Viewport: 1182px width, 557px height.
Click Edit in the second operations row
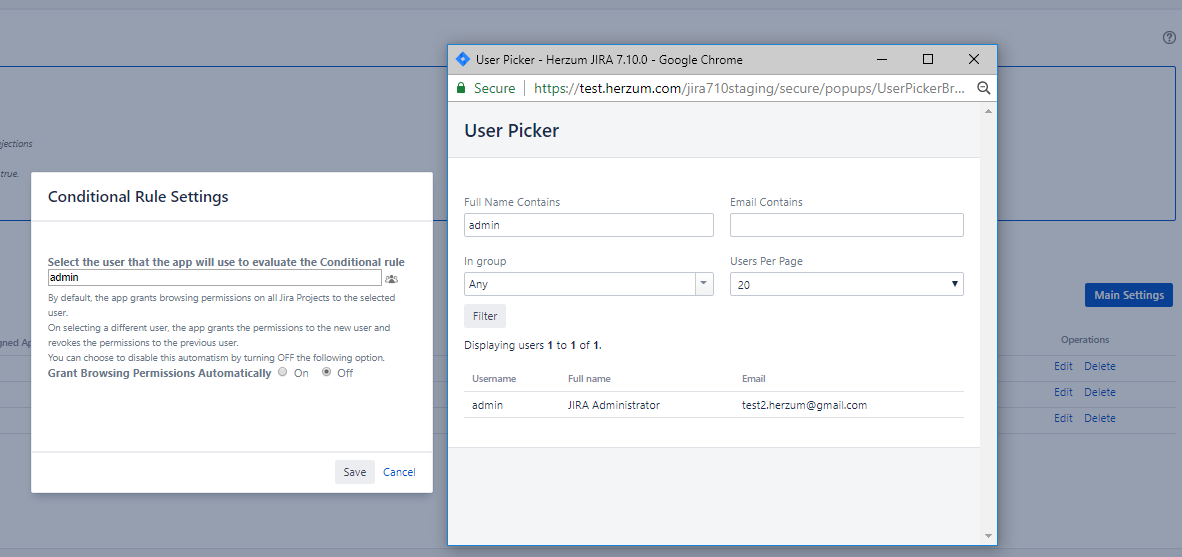click(1063, 392)
